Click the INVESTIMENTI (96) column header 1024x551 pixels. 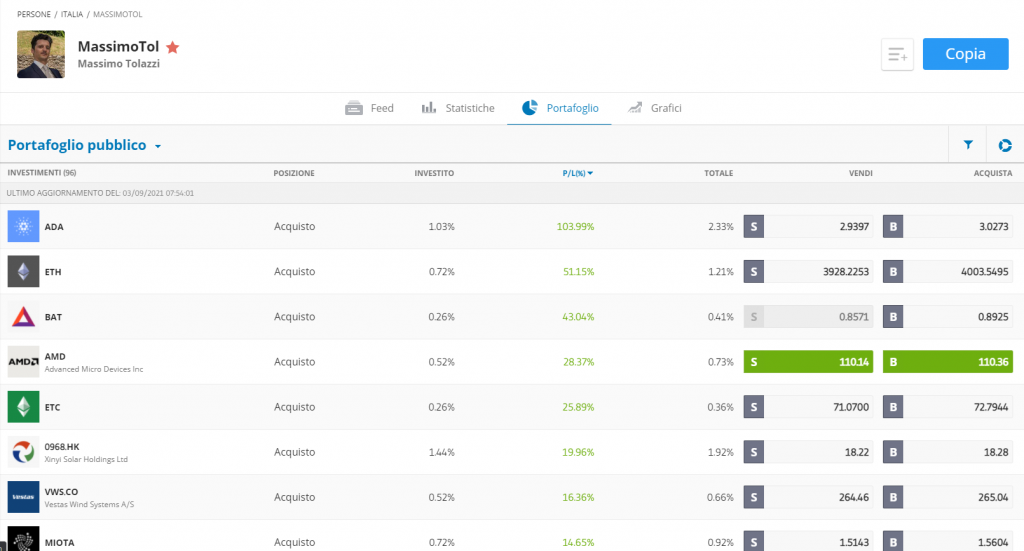click(42, 173)
